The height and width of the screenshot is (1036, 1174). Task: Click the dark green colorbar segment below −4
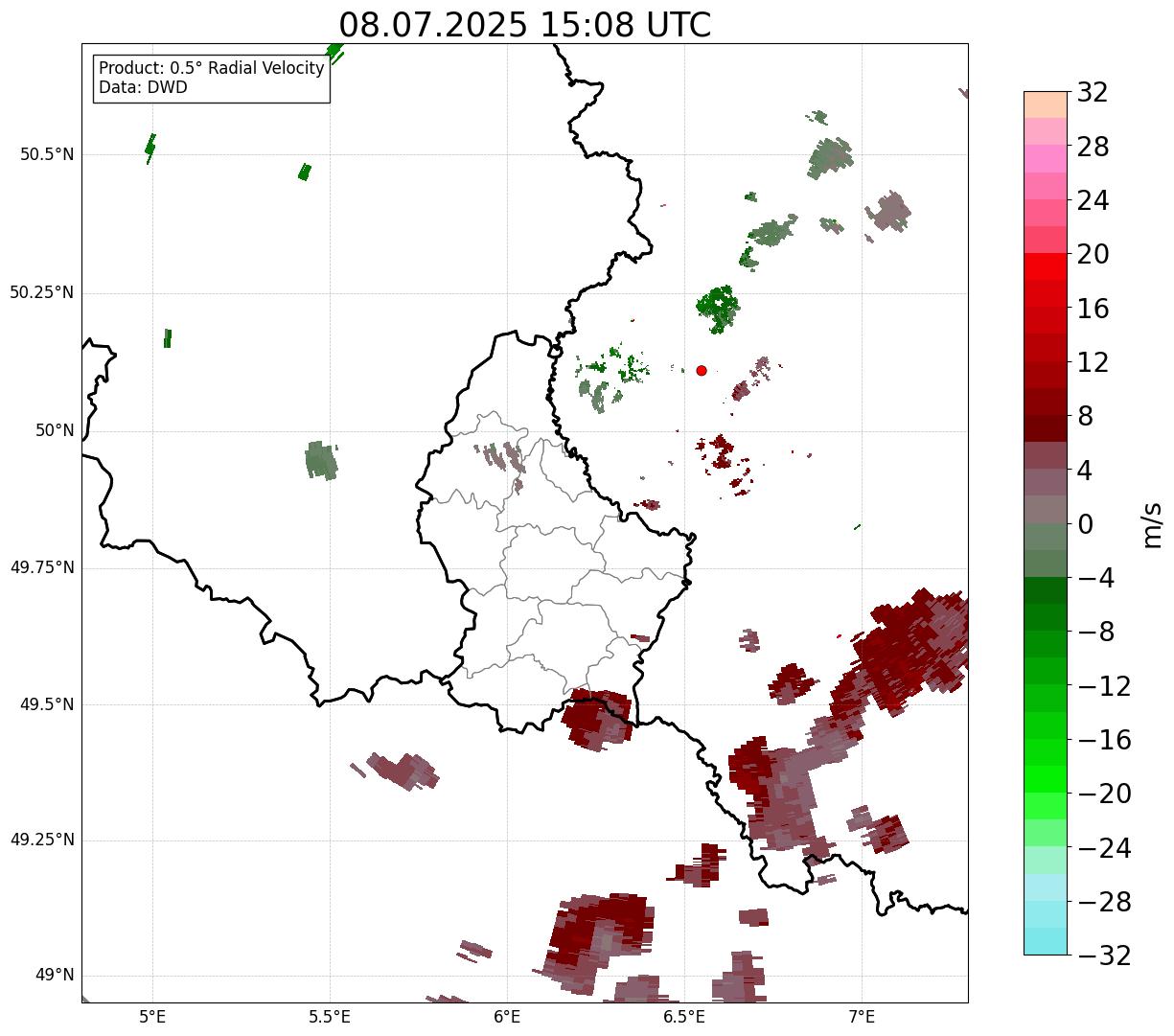tap(1046, 590)
